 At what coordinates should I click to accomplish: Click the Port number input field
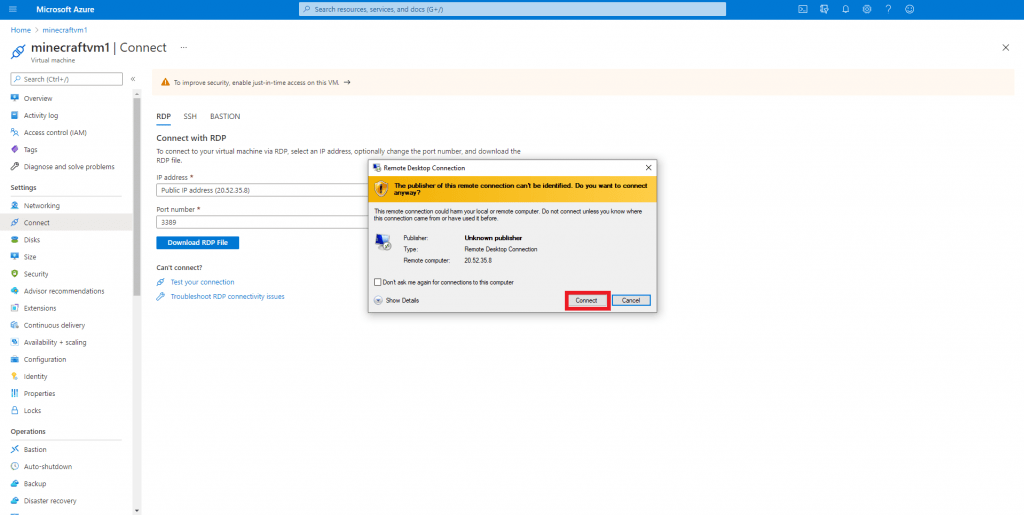[260, 222]
